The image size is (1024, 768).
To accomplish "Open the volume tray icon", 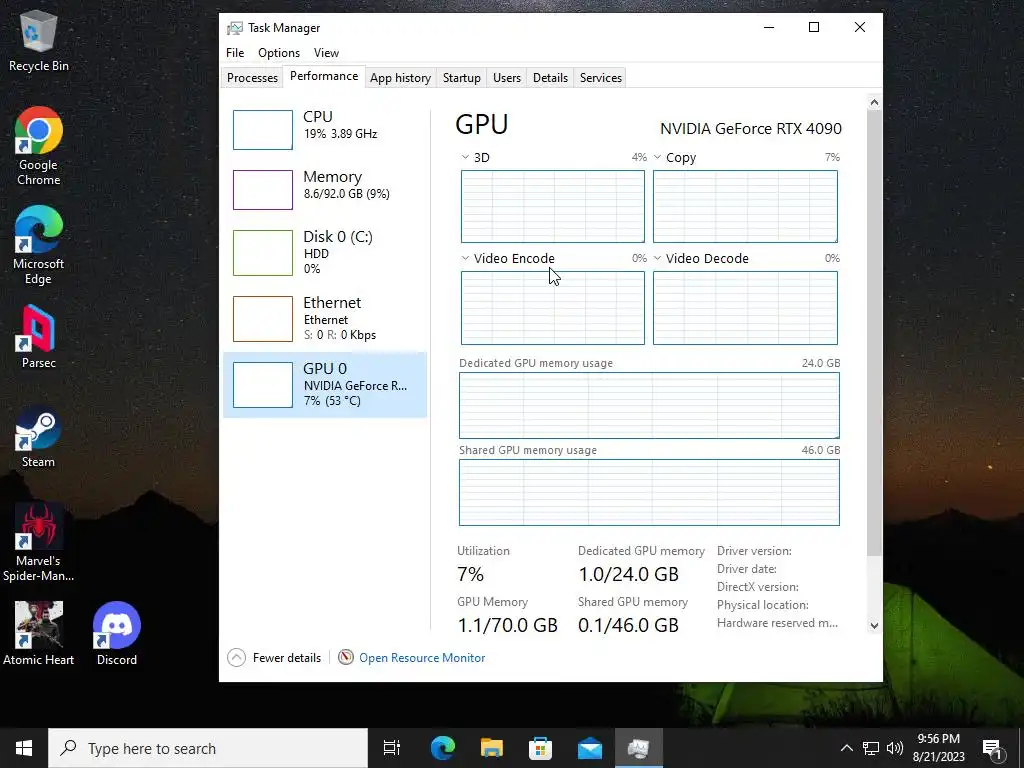I will coord(895,748).
